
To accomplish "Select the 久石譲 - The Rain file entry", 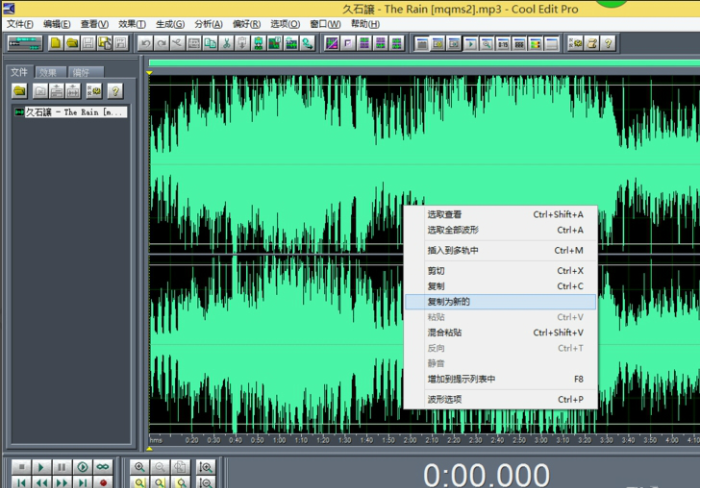I will (75, 113).
